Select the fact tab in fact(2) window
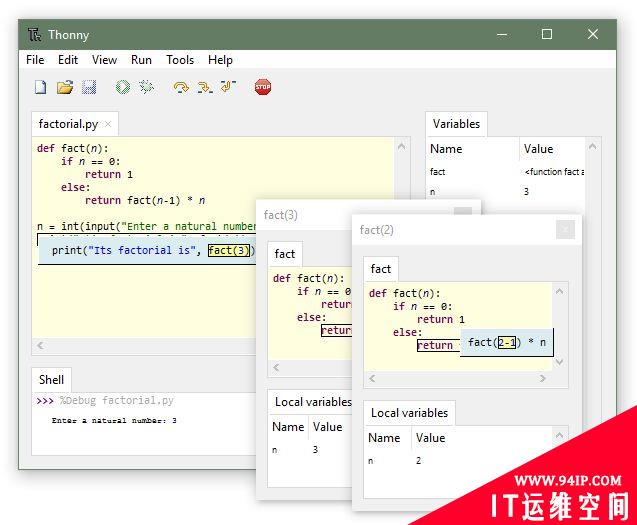Screen dimensions: 637x525 [x=381, y=269]
